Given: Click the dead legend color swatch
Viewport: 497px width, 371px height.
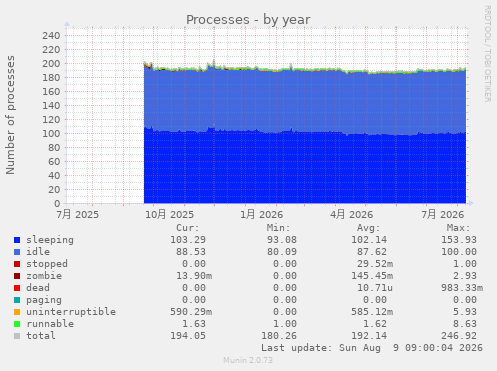Looking at the screenshot, I should point(17,288).
